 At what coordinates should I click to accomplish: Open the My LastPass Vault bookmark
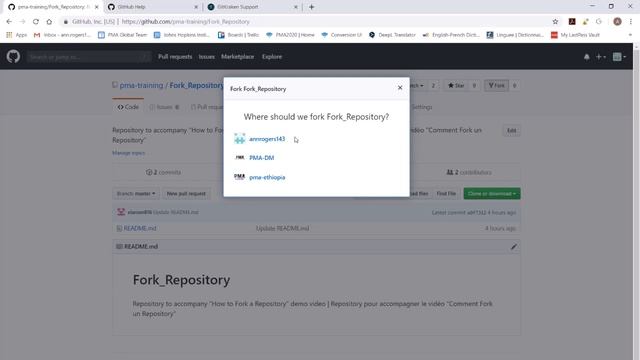(x=576, y=35)
